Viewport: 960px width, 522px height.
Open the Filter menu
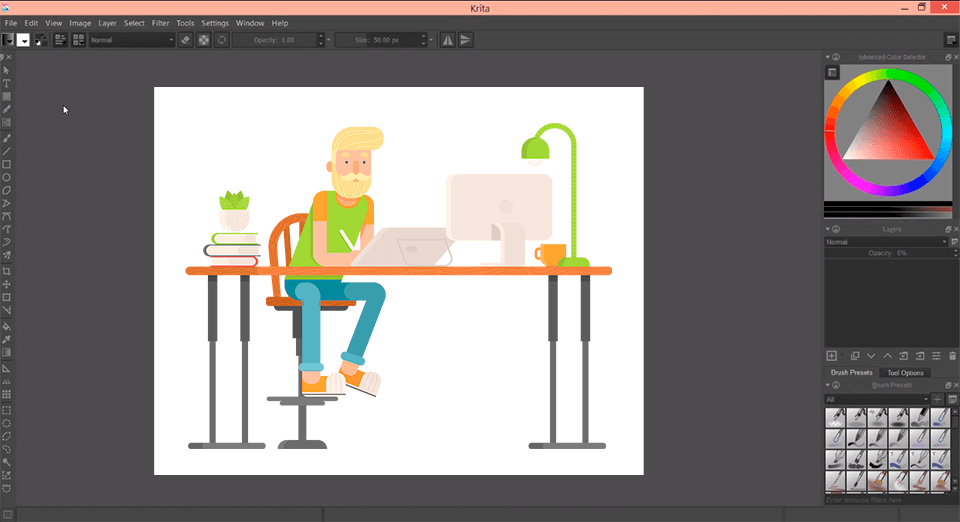[x=160, y=22]
